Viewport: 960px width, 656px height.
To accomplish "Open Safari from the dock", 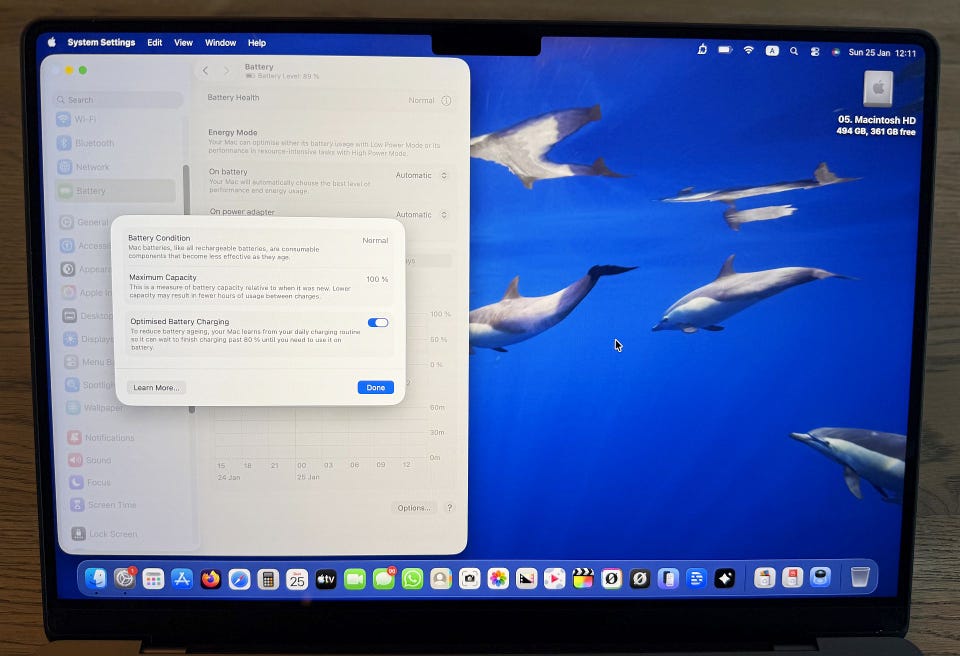I will click(x=239, y=579).
